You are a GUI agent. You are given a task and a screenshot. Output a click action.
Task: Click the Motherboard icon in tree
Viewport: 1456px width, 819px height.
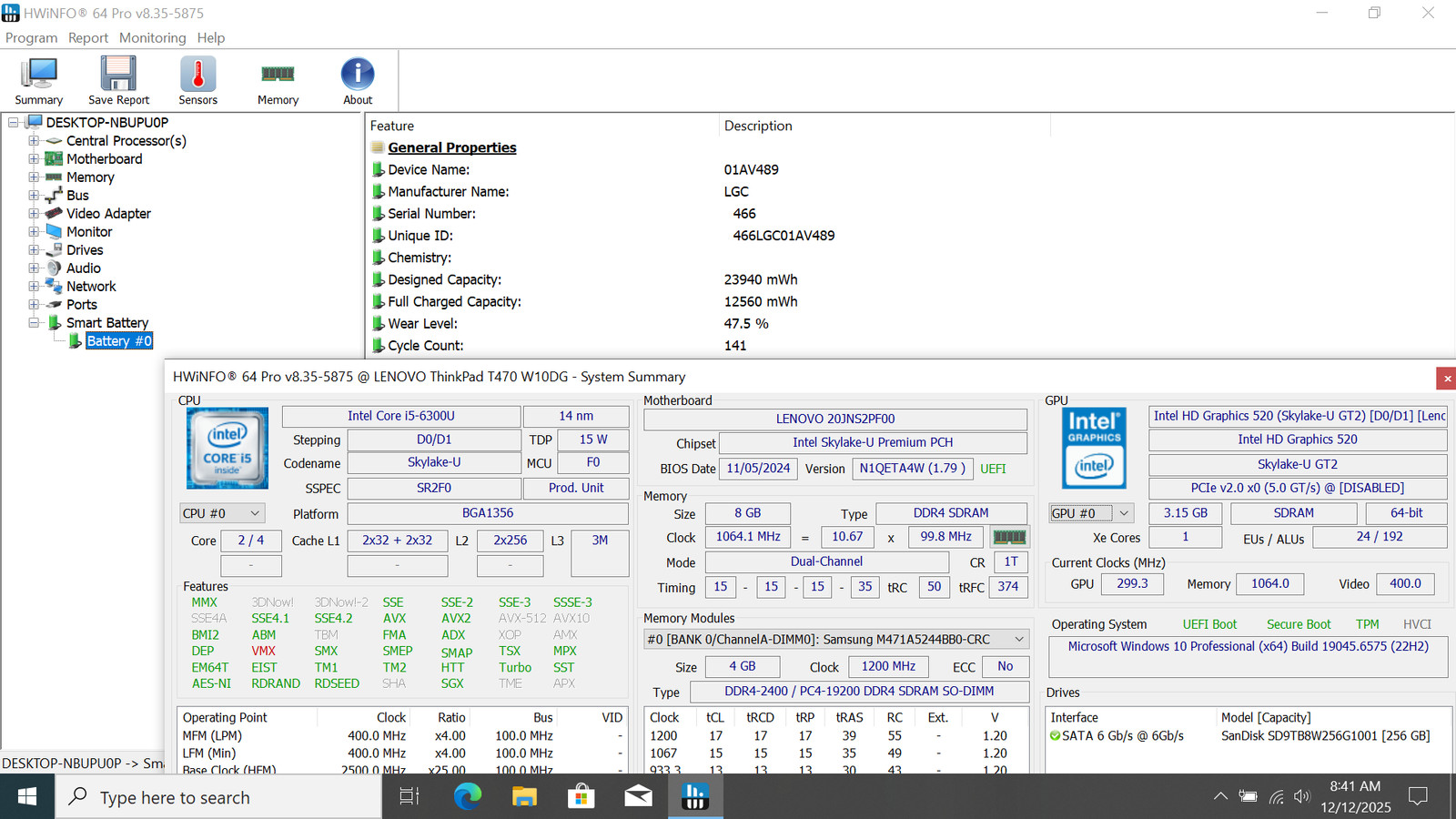pyautogui.click(x=55, y=159)
